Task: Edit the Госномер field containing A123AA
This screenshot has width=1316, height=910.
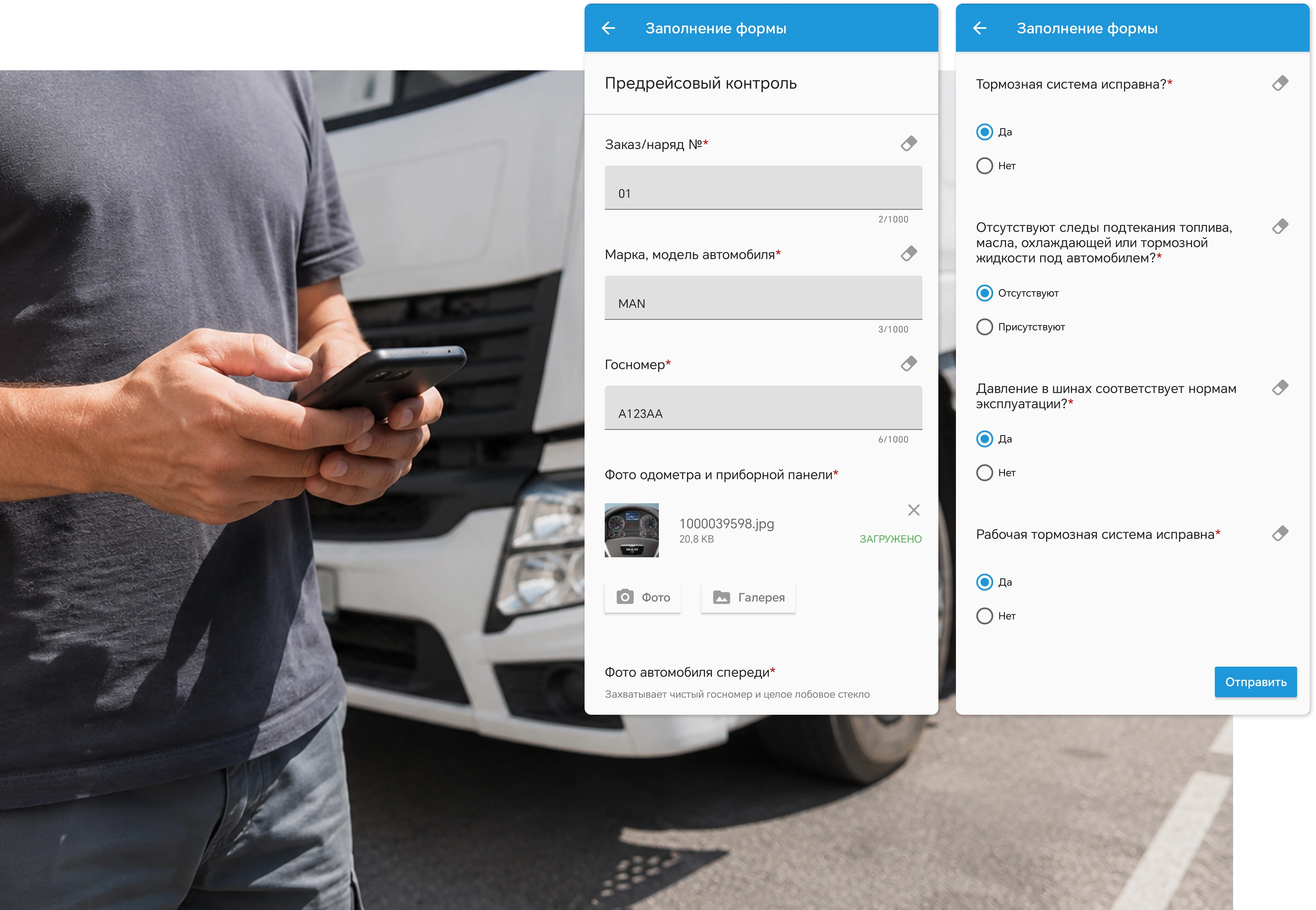Action: click(x=764, y=408)
